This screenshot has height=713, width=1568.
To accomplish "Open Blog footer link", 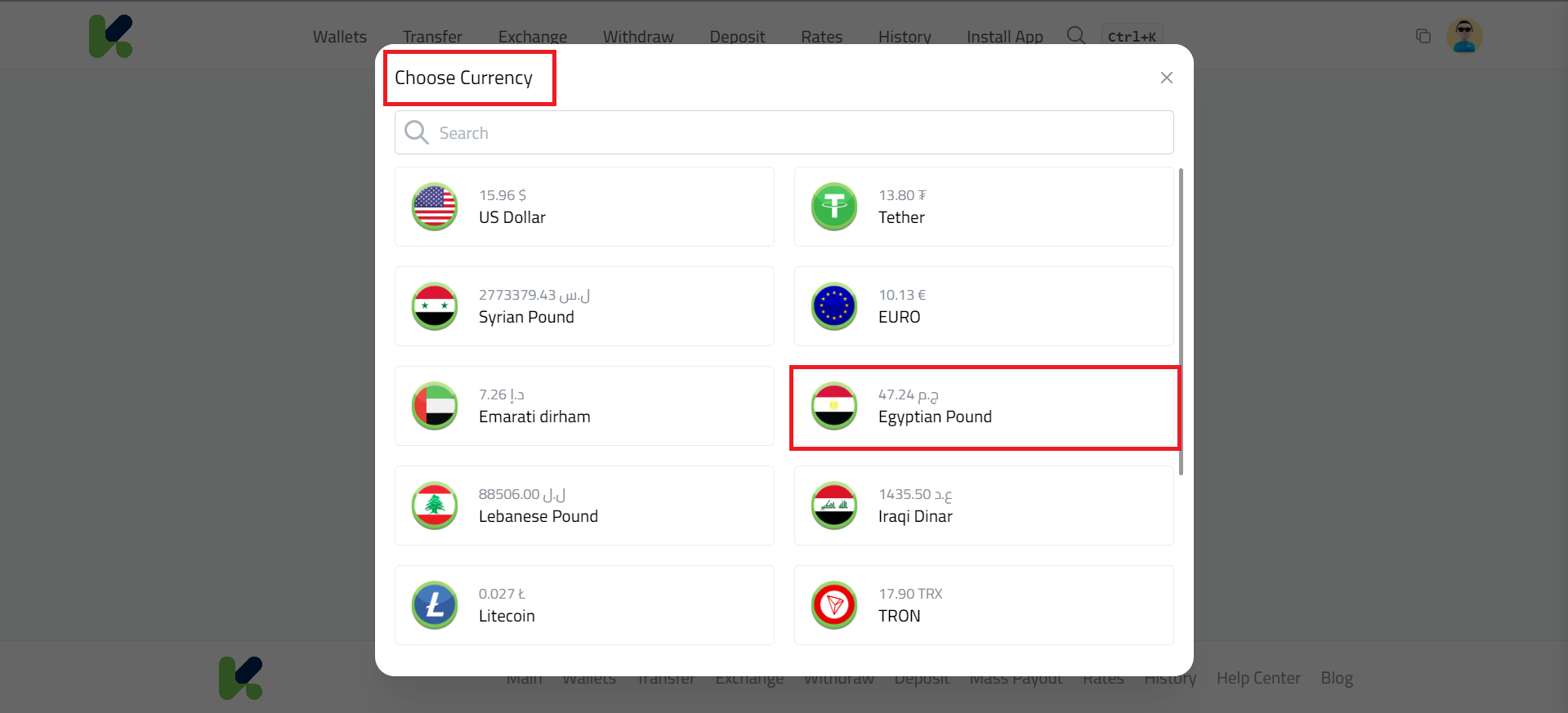I will [1337, 678].
